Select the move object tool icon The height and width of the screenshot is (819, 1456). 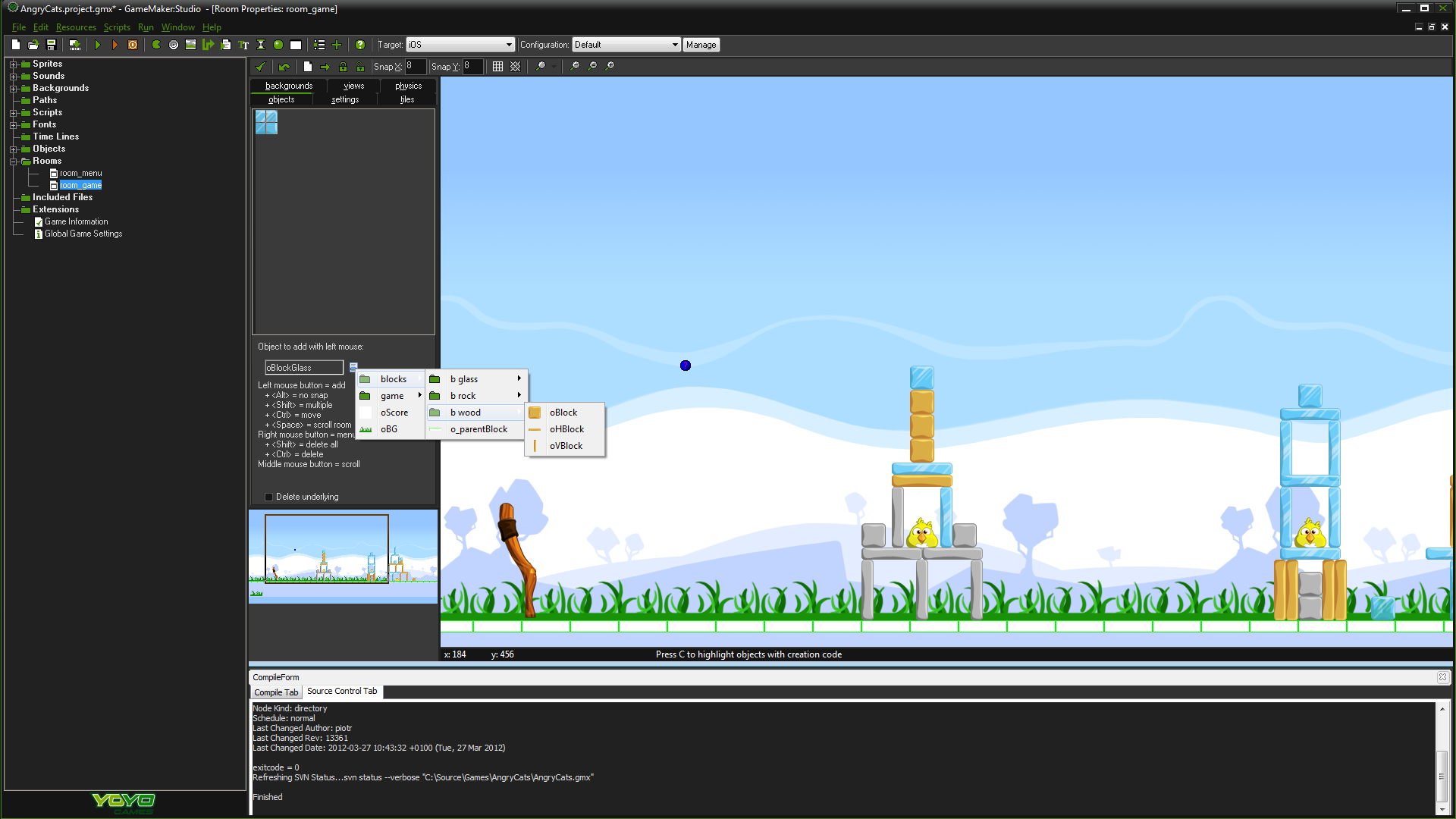325,65
